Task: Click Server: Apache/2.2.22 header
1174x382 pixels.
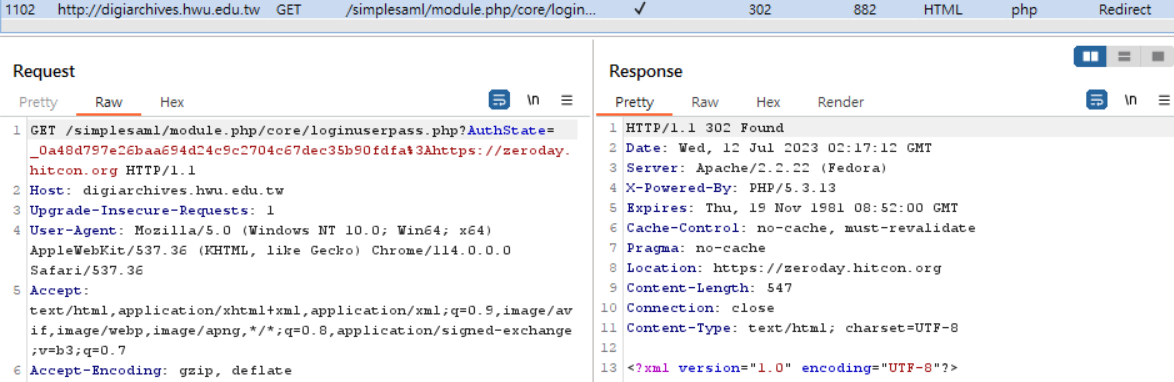Action: (x=756, y=168)
